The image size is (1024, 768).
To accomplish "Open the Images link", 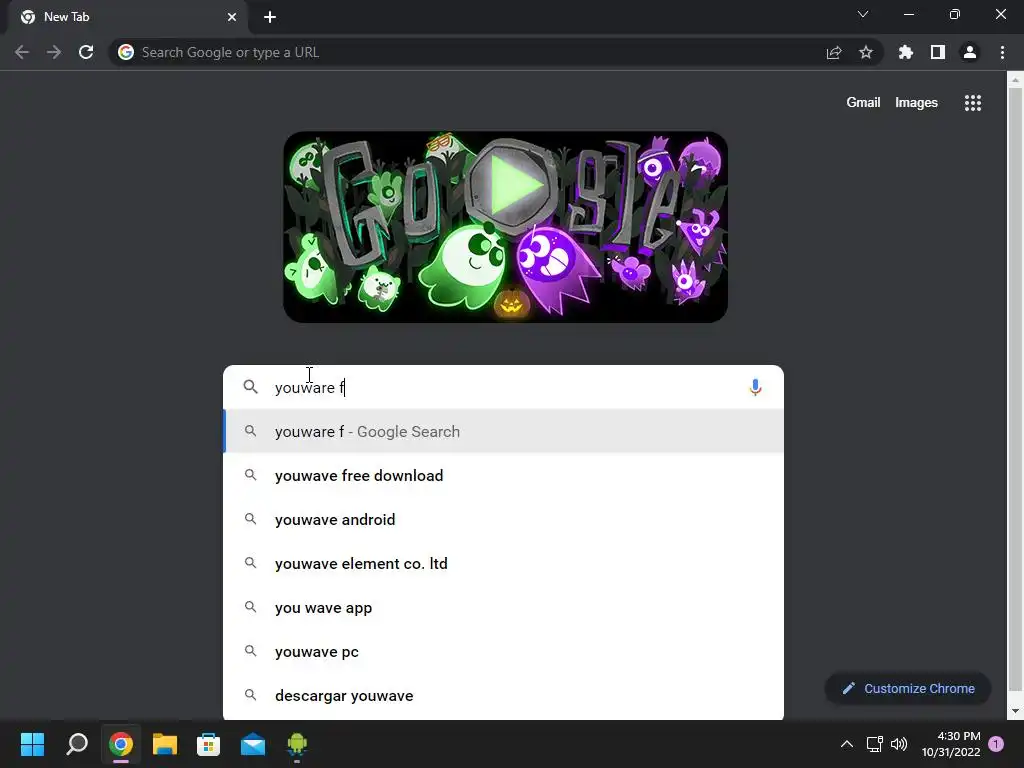I will [x=916, y=103].
